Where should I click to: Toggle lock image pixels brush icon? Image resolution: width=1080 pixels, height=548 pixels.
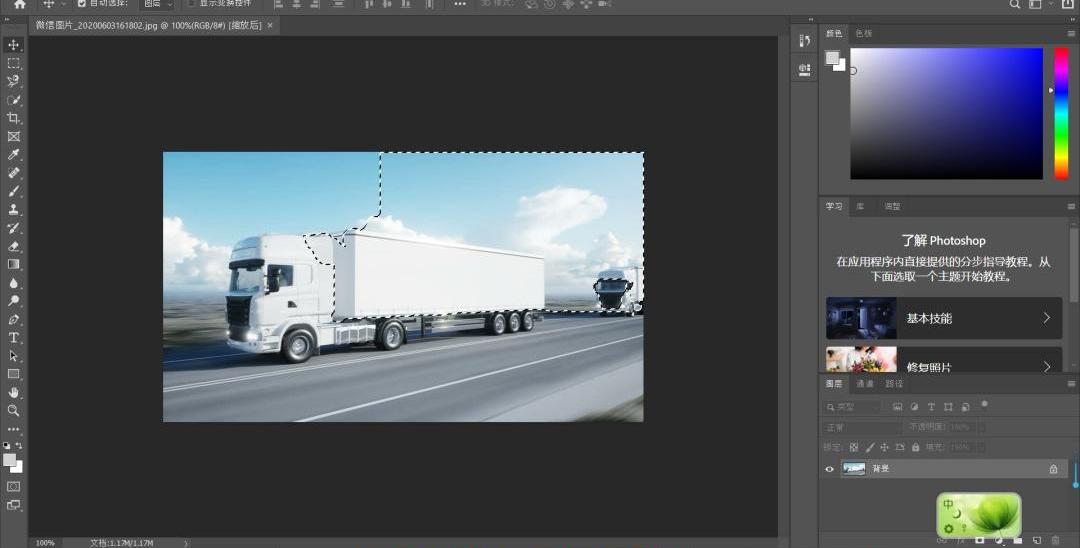click(869, 447)
